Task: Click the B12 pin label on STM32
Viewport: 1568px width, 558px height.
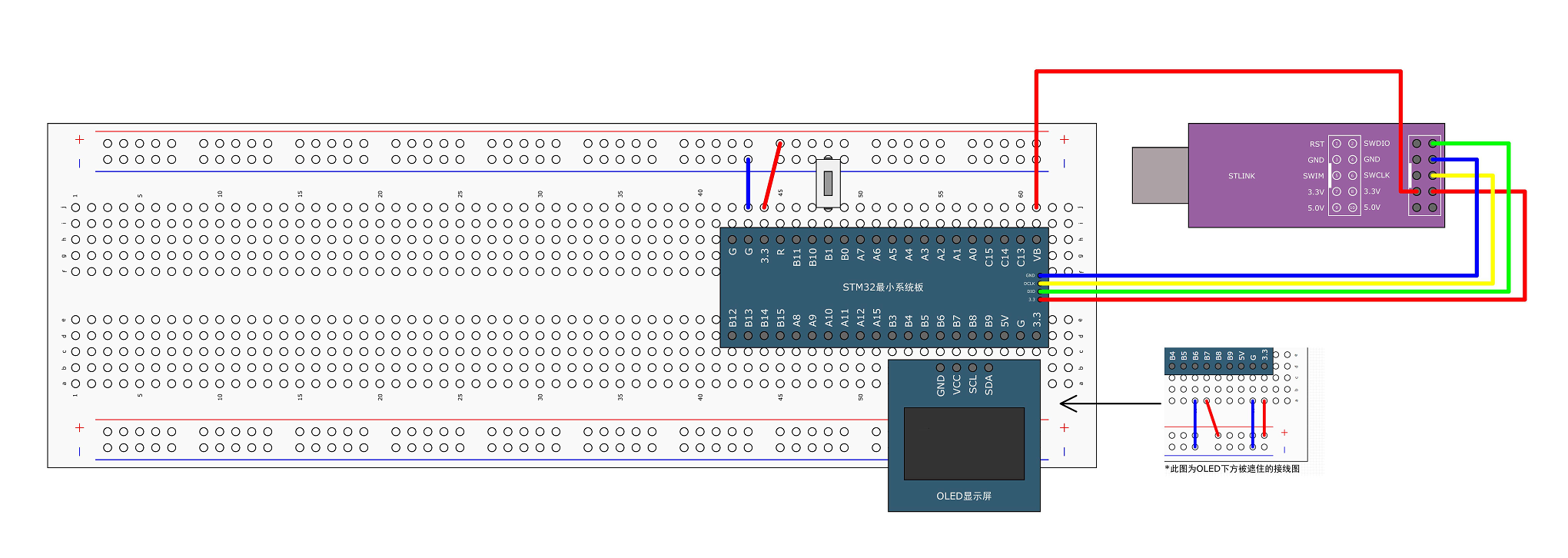Action: click(x=733, y=318)
